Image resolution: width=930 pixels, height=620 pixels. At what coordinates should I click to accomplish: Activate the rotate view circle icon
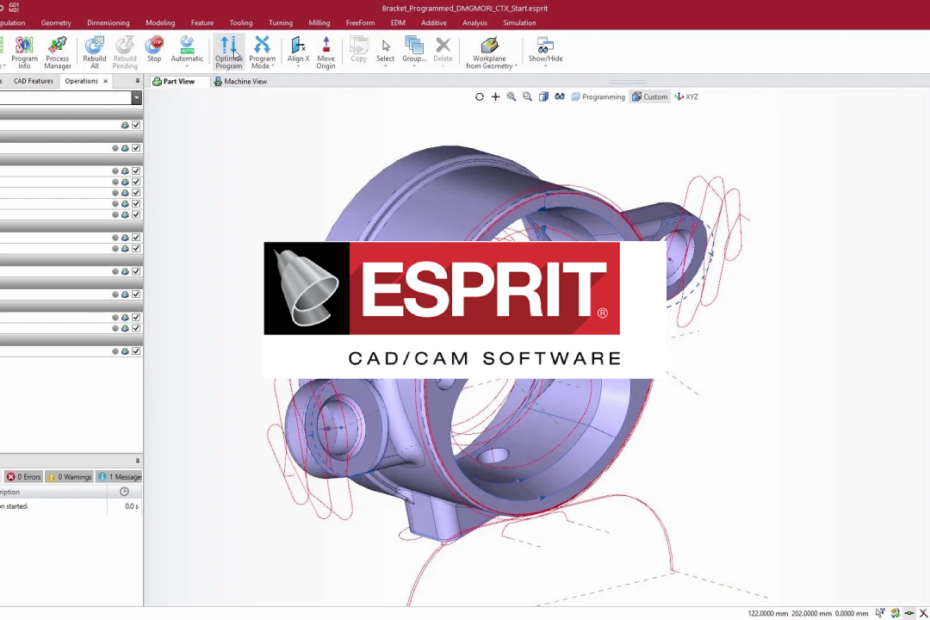(479, 97)
